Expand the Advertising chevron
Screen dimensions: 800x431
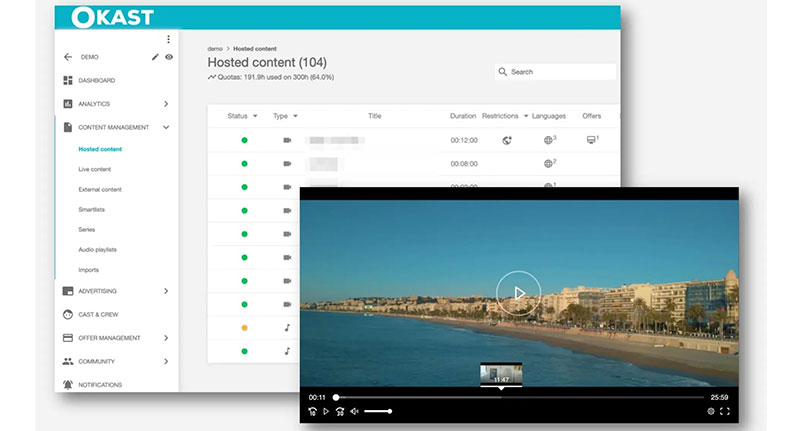(x=166, y=291)
